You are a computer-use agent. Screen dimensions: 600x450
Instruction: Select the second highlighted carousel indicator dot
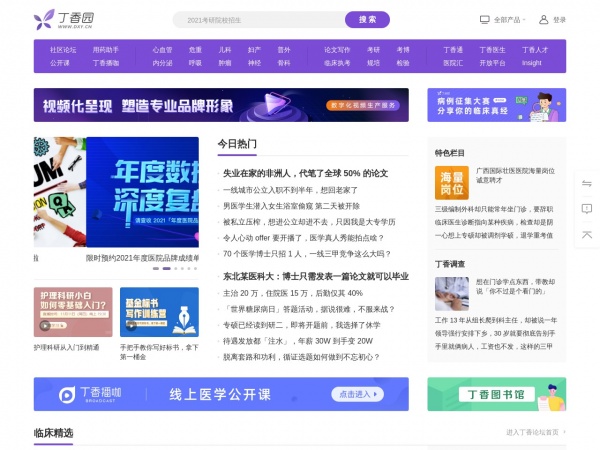point(166,269)
